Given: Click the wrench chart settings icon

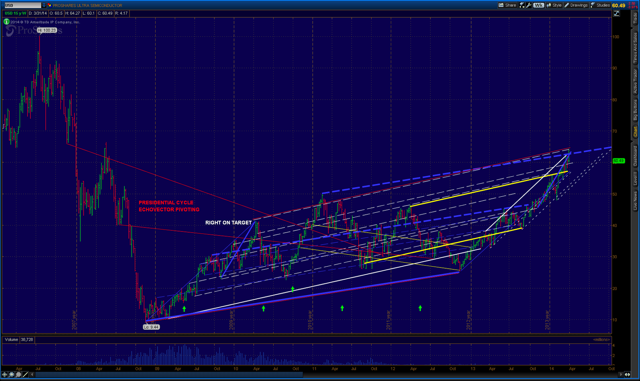Looking at the screenshot, I should 528,5.
